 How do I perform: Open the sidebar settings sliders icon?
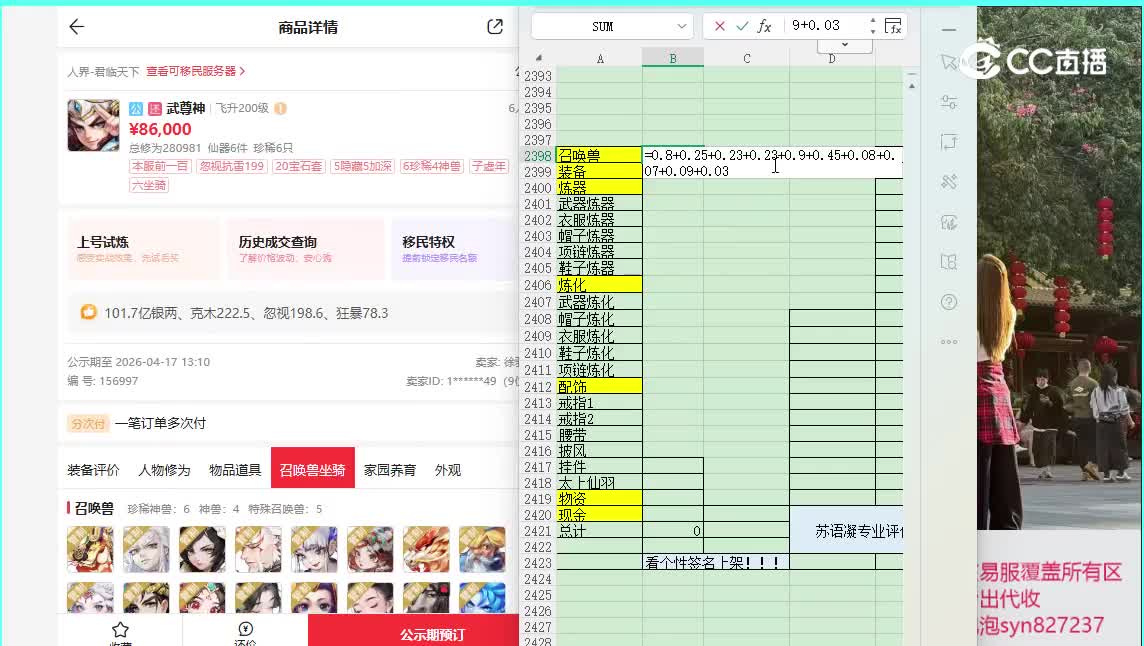point(949,102)
